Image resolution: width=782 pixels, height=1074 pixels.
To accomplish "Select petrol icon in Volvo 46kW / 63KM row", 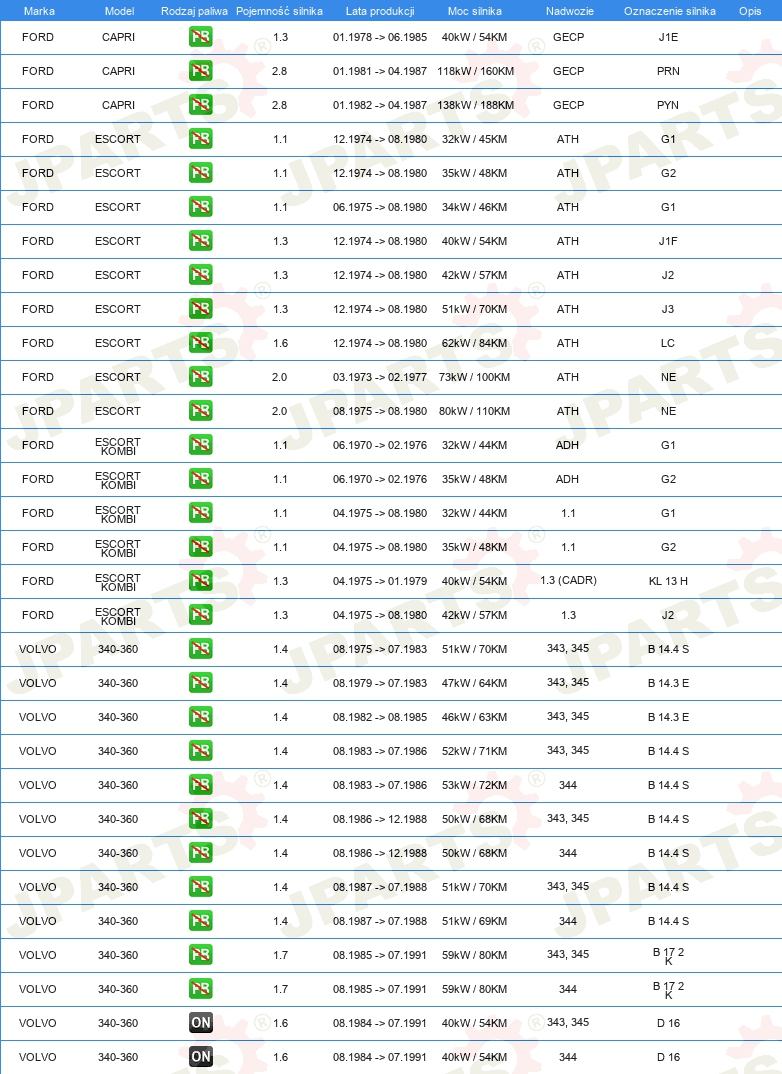I will coord(201,717).
